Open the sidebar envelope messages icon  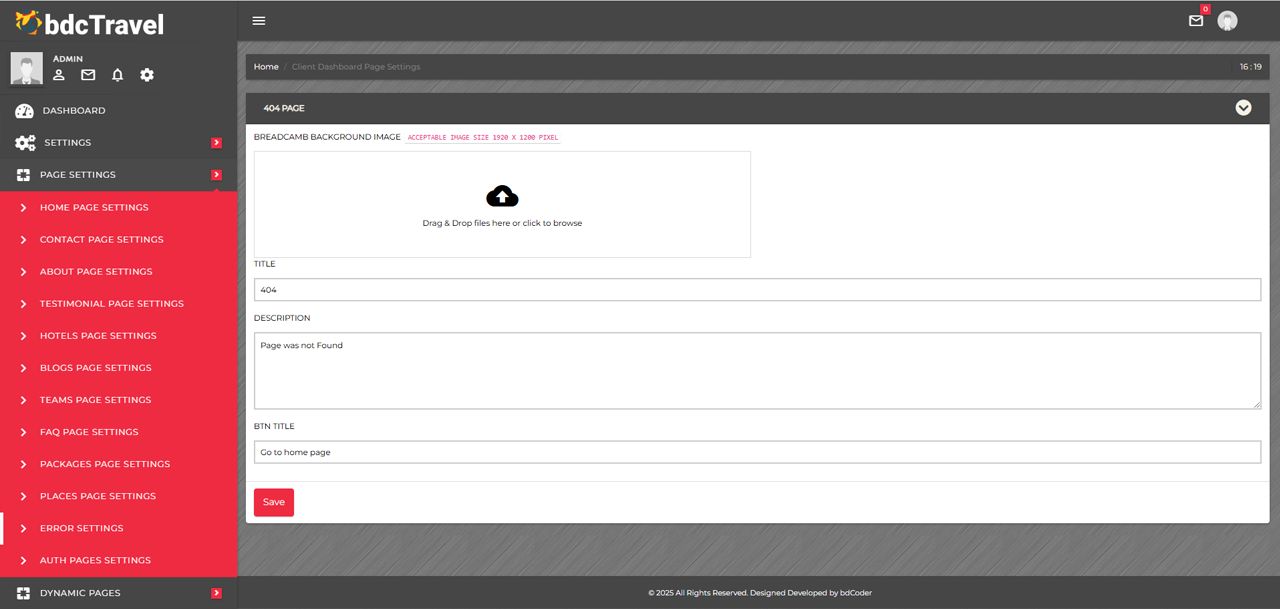(88, 75)
